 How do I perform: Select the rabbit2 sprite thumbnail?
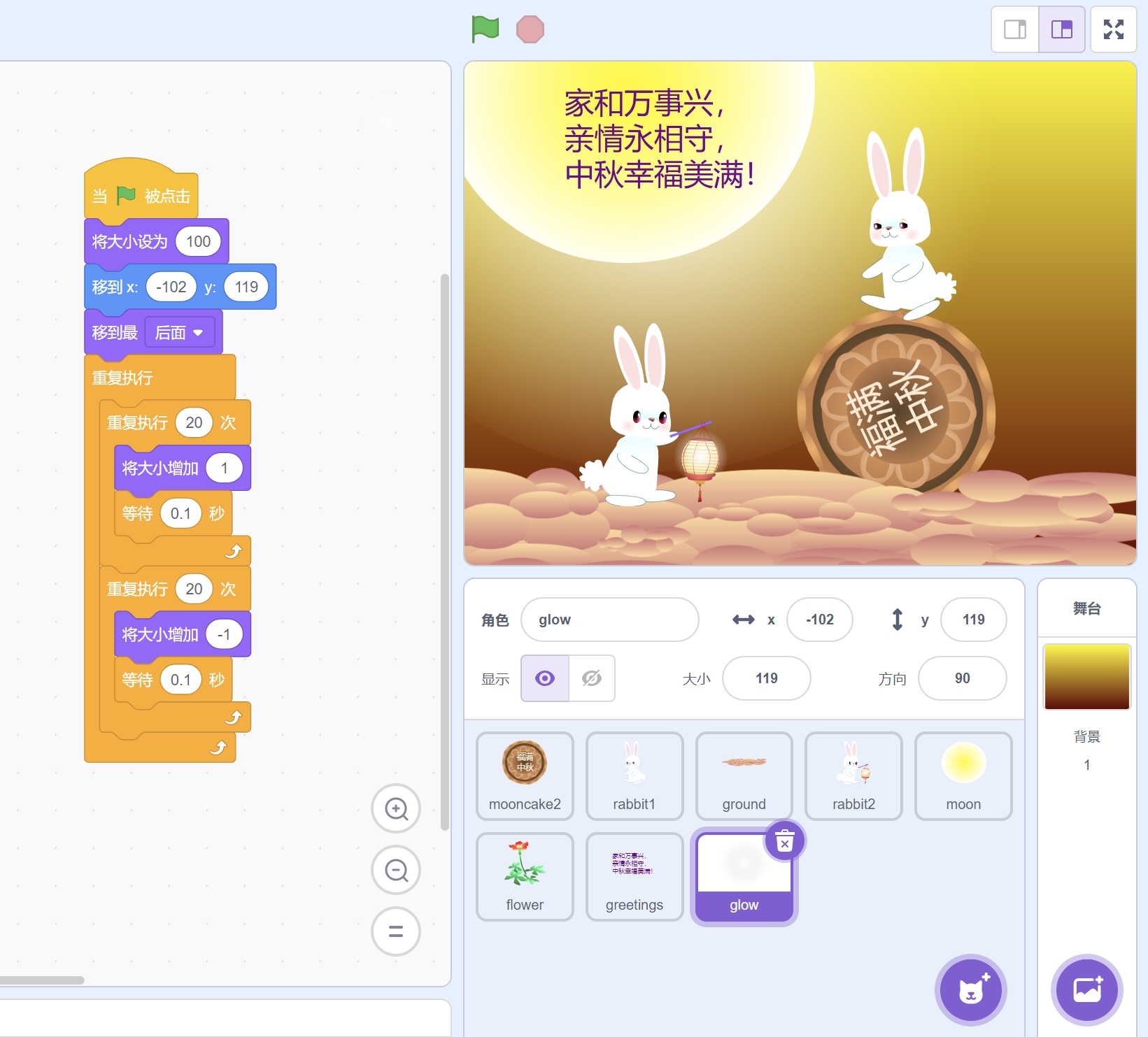853,776
